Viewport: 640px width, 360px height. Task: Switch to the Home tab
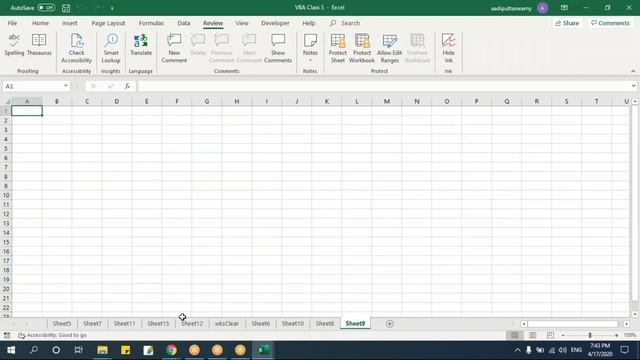click(x=40, y=23)
